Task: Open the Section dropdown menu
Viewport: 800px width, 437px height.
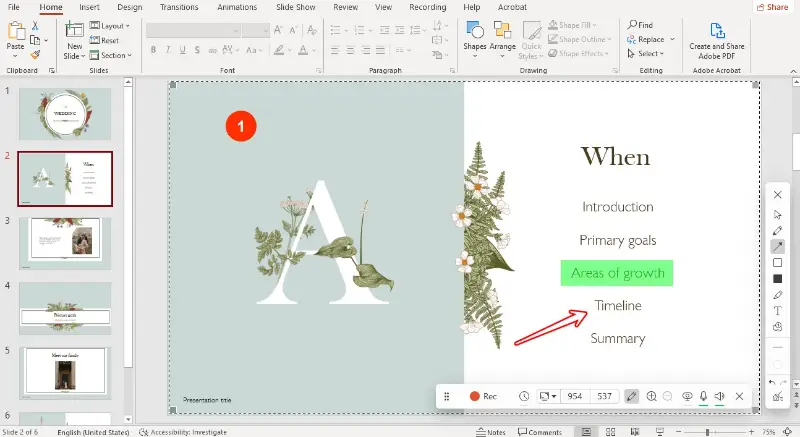Action: coord(111,55)
